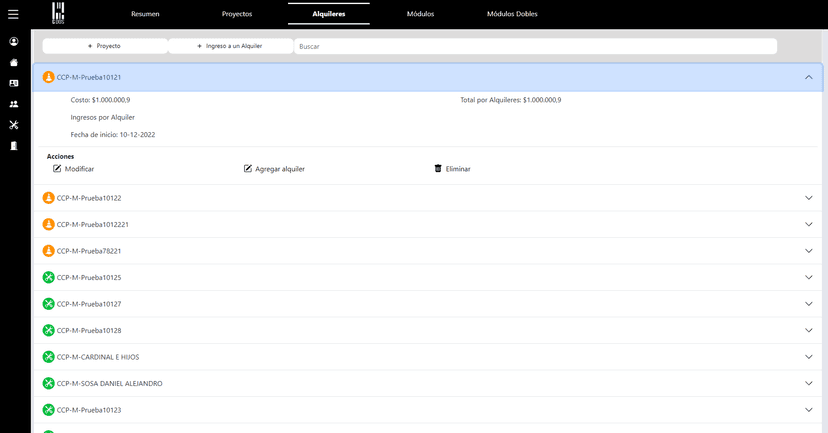Viewport: 828px width, 433px height.
Task: Open the people group sidebar icon
Action: (14, 104)
